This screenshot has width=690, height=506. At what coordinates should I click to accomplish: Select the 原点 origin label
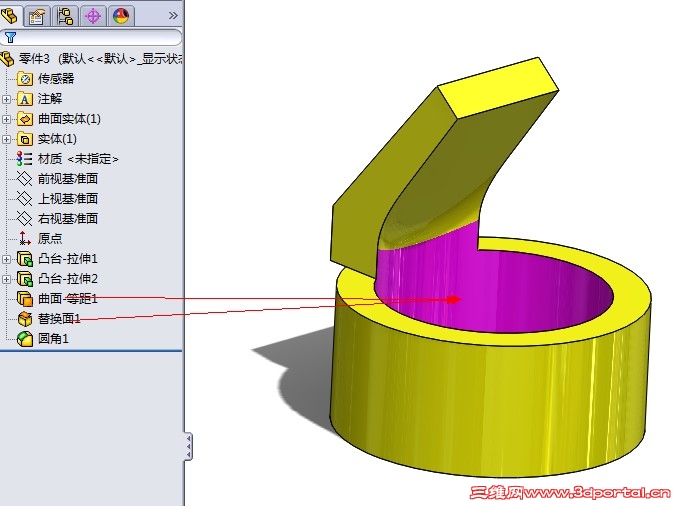click(50, 238)
